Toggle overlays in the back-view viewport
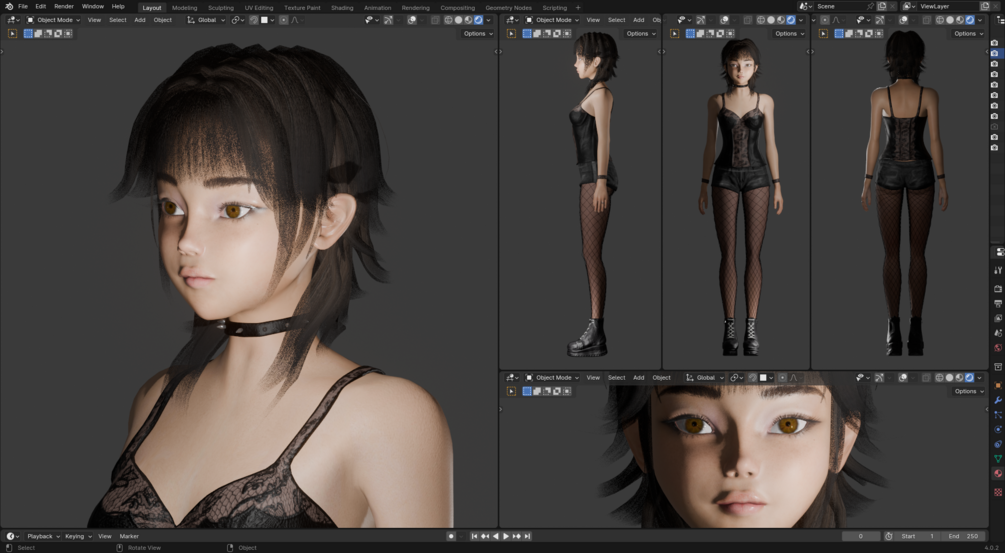Viewport: 1005px width, 553px height. click(903, 20)
